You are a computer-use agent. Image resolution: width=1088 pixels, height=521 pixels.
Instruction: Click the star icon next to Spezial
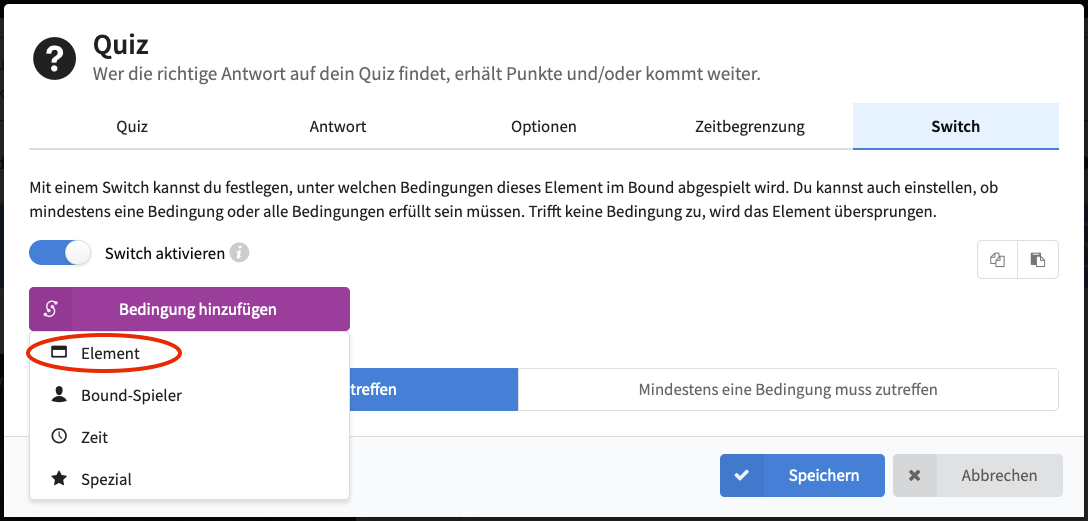(59, 479)
